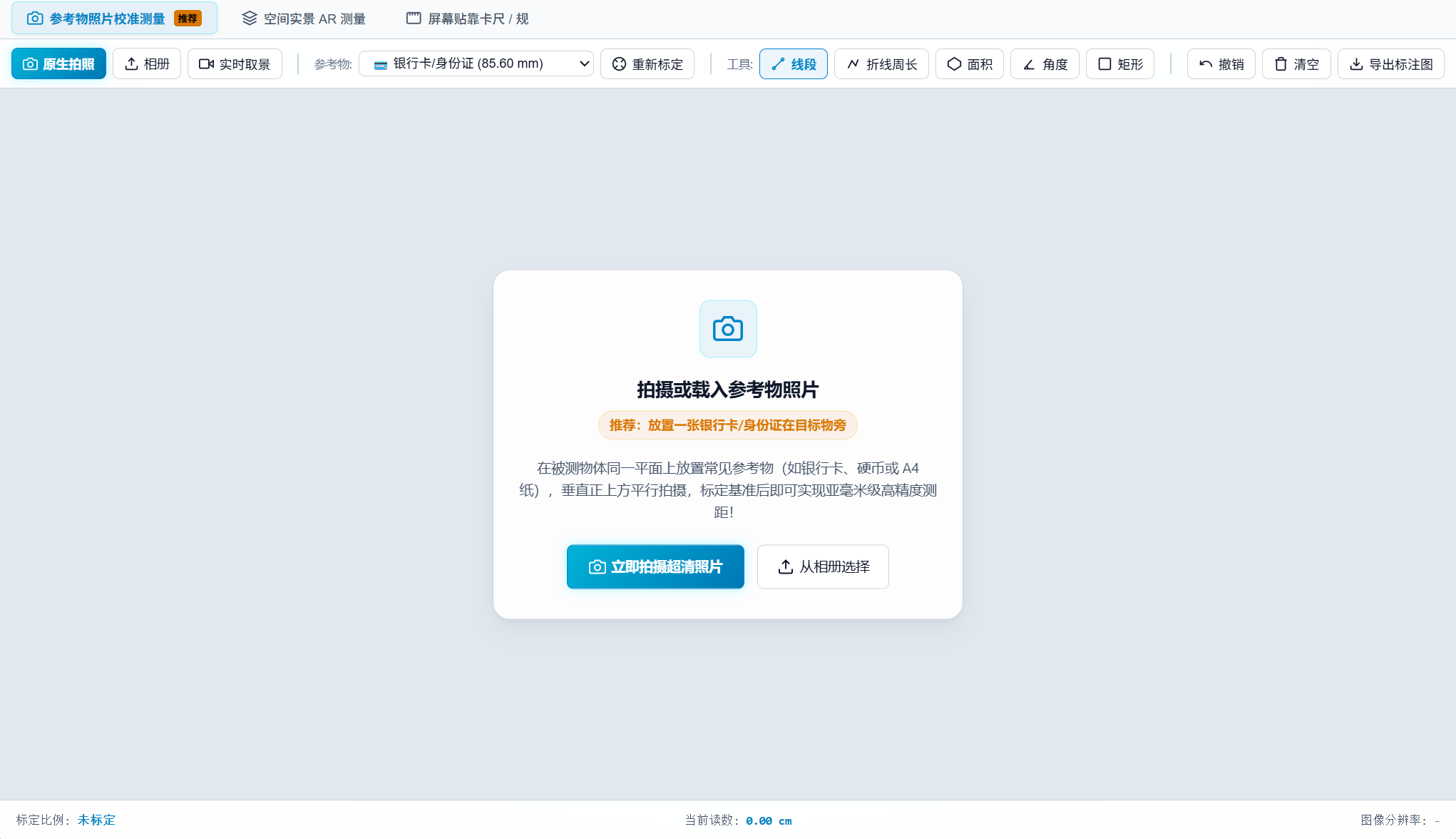Expand the 参考物 reference object dropdown
Image resolution: width=1456 pixels, height=839 pixels.
point(476,63)
